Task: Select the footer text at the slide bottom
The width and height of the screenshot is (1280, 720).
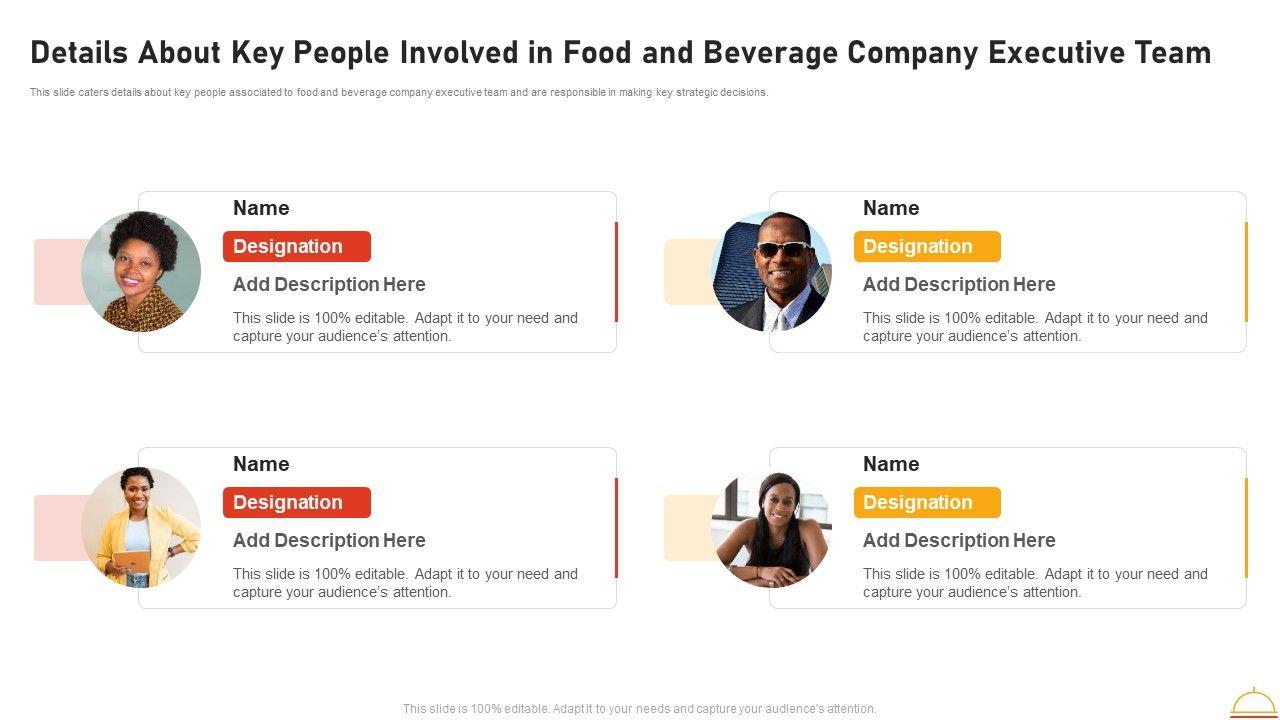Action: tap(639, 709)
